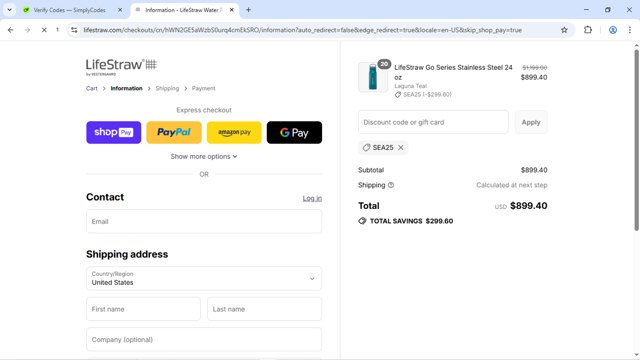Screen dimensions: 640x360
Task: Check out with PayPal
Action: [x=174, y=132]
